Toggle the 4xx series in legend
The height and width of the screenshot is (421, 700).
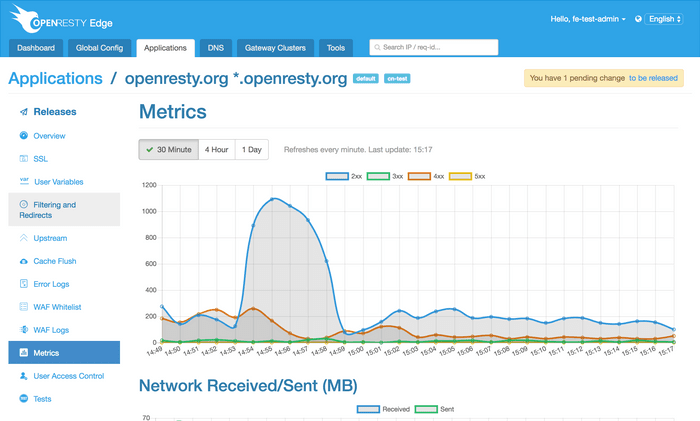(426, 176)
